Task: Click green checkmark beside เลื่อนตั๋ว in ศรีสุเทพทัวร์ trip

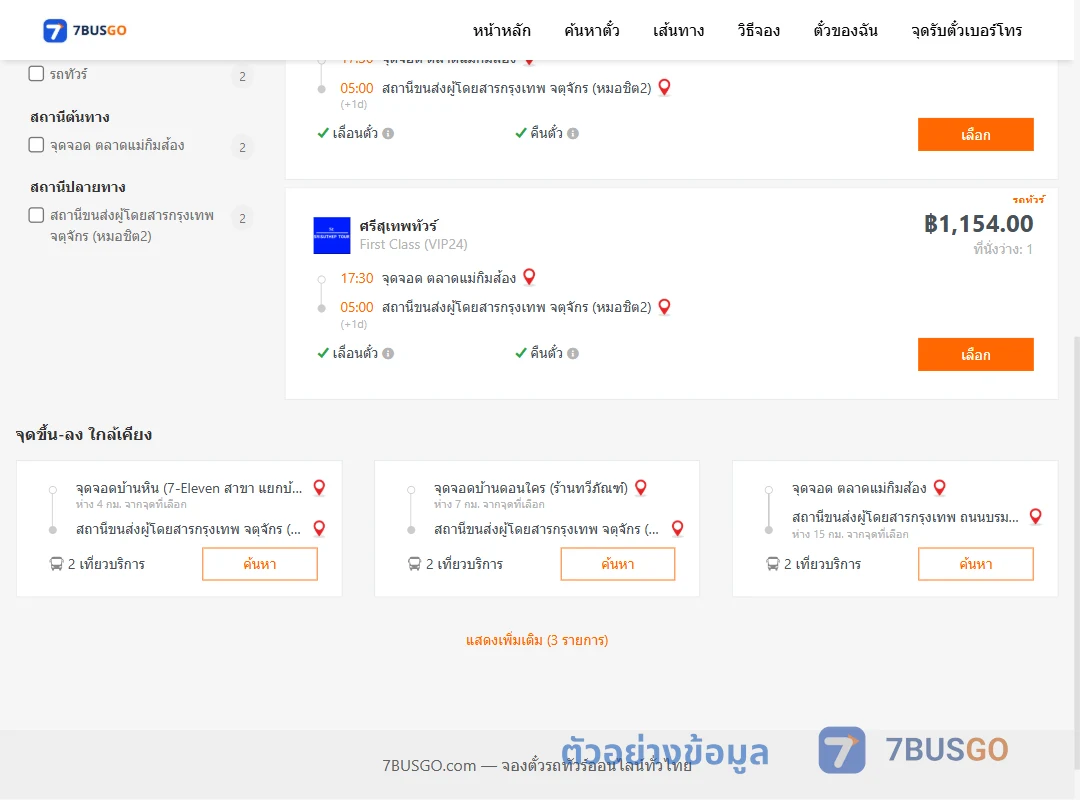Action: coord(323,353)
